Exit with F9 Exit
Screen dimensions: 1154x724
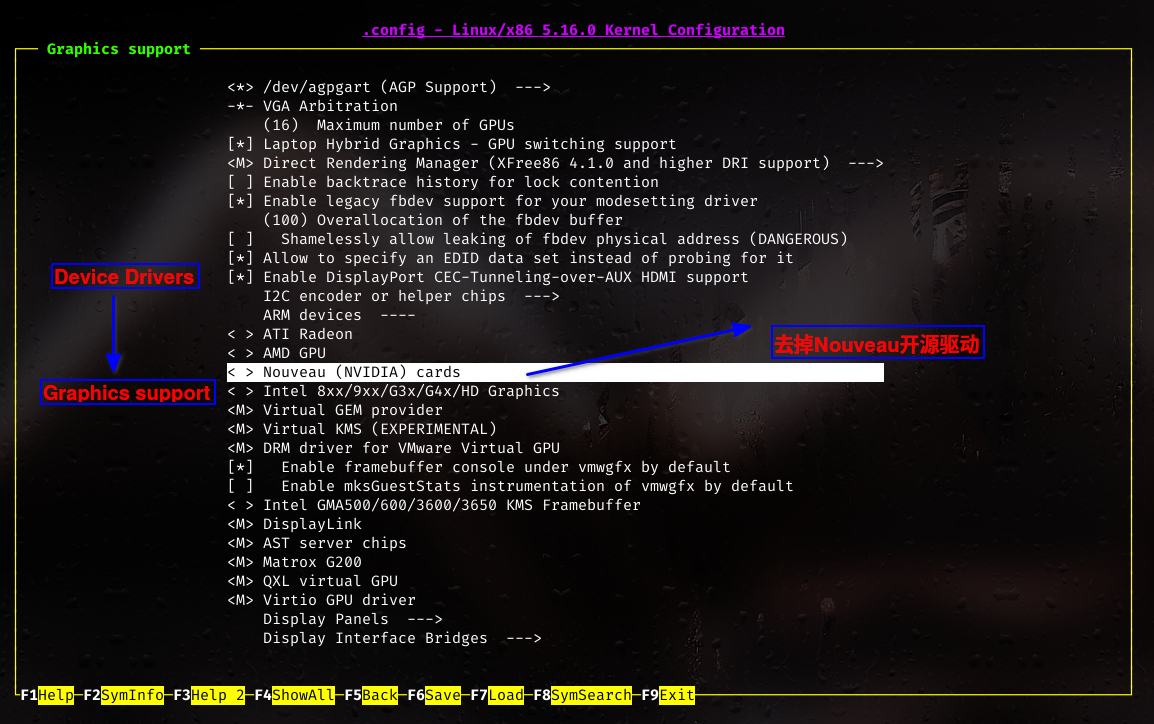676,695
